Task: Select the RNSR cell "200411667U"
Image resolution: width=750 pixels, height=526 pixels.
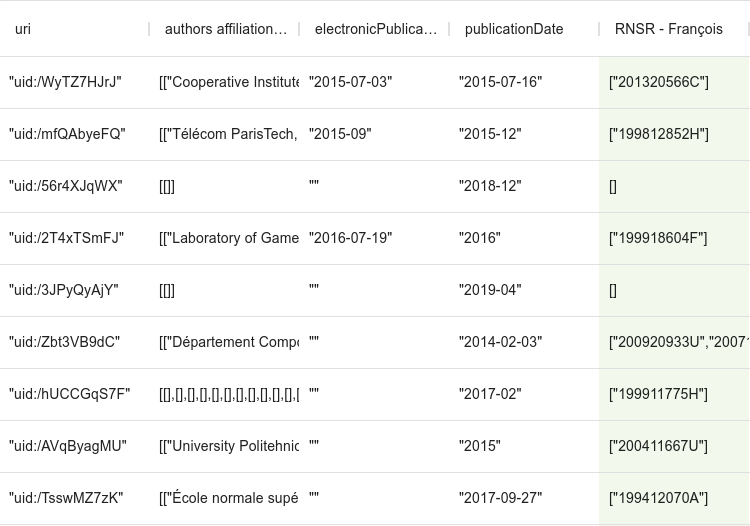Action: tap(658, 446)
